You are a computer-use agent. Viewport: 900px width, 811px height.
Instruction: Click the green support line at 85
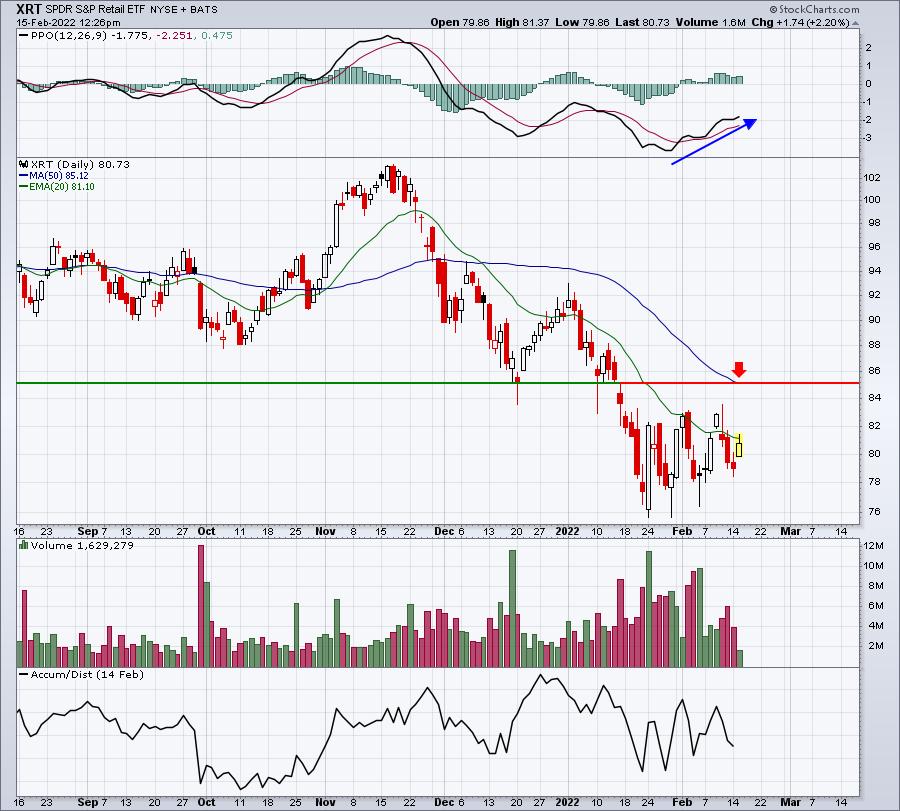317,383
